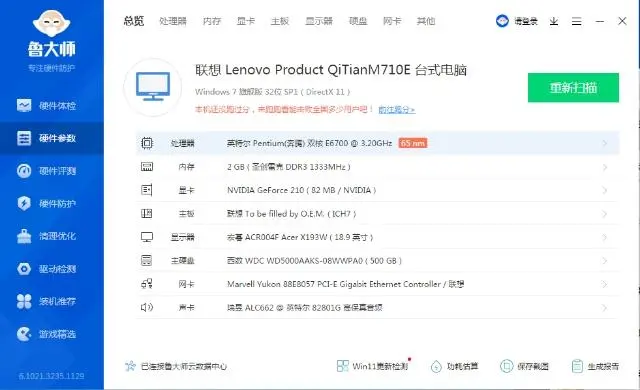Click the green 重新扫描 button

[x=573, y=88]
